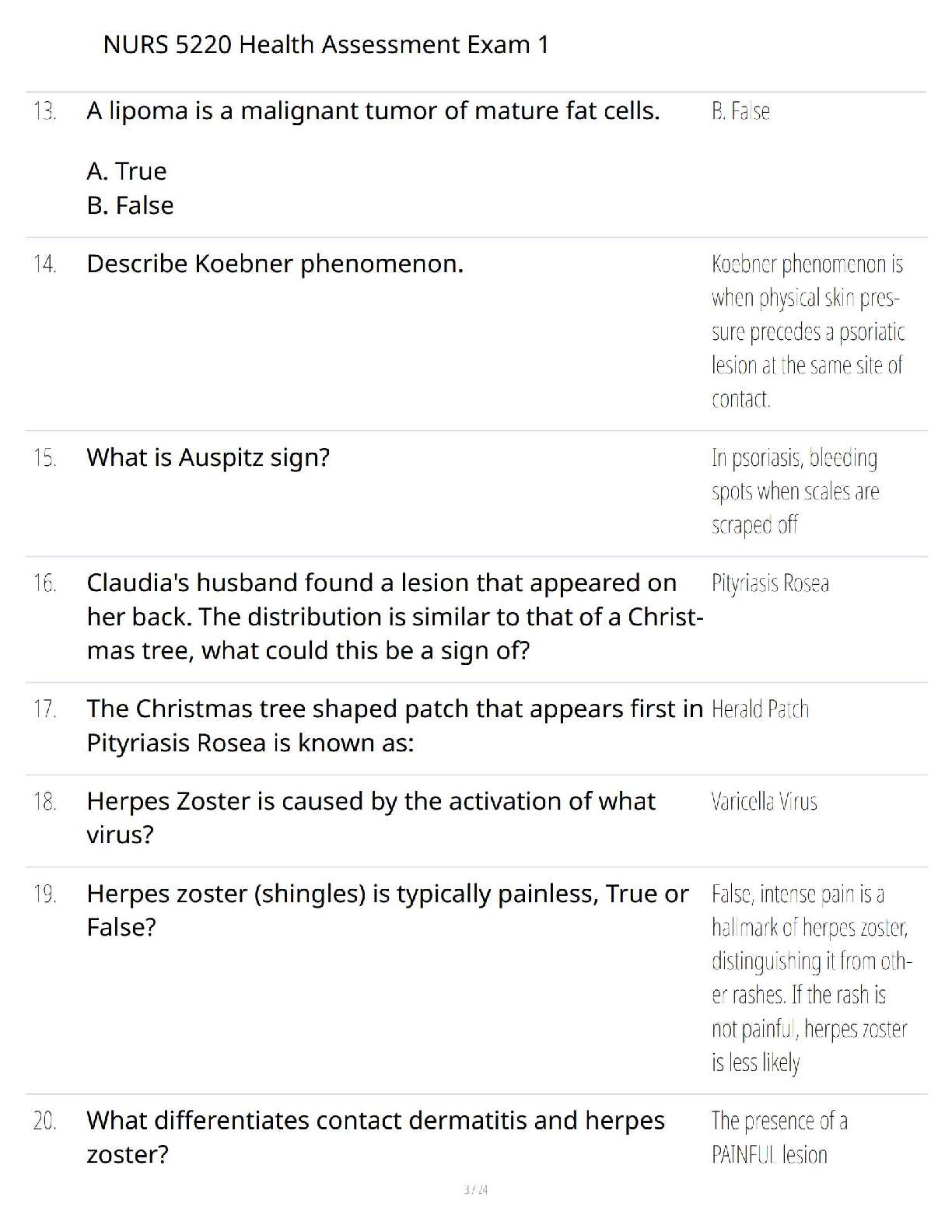Click the "Herald Patch" answer

click(x=760, y=709)
